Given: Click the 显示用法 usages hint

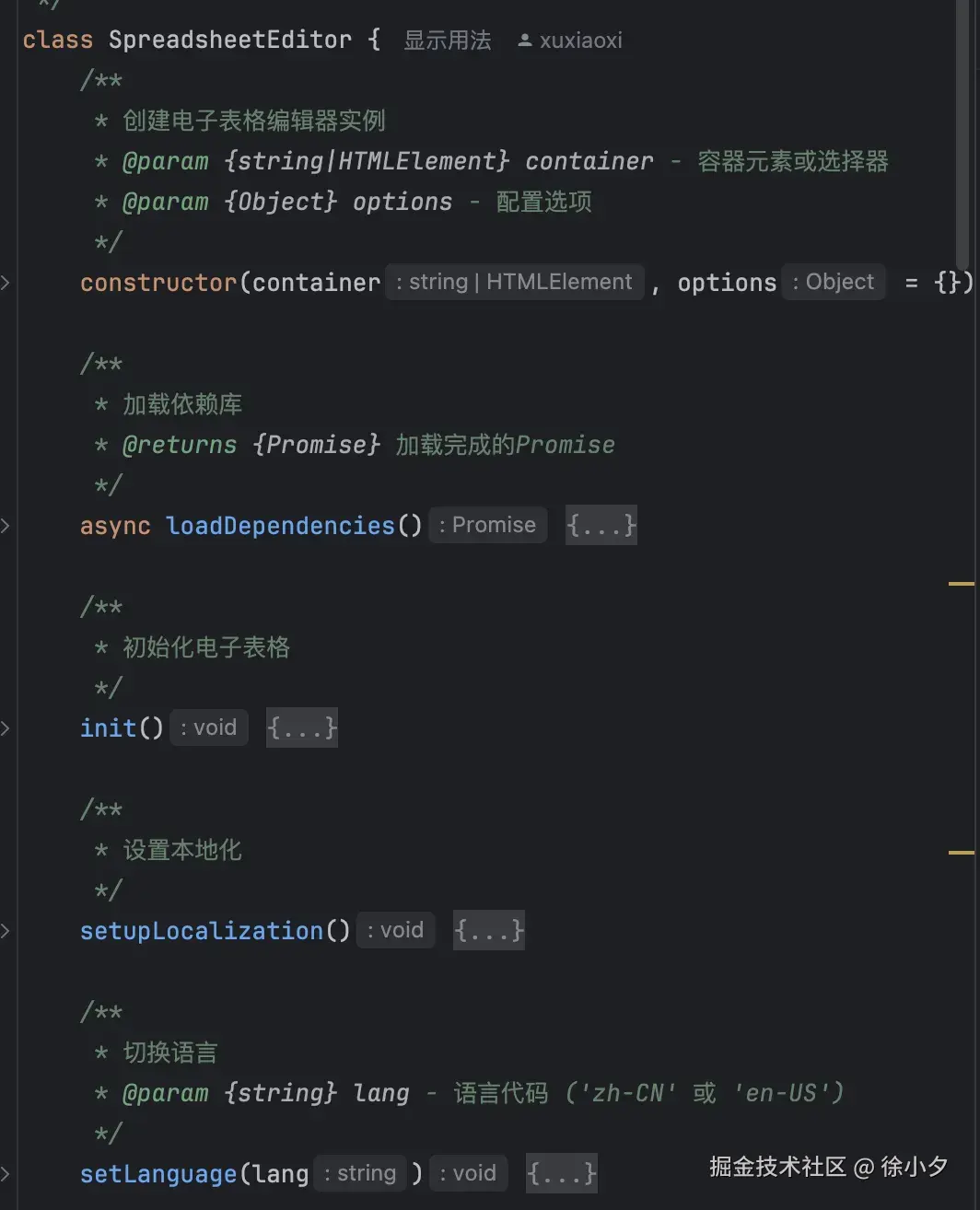Looking at the screenshot, I should [448, 41].
